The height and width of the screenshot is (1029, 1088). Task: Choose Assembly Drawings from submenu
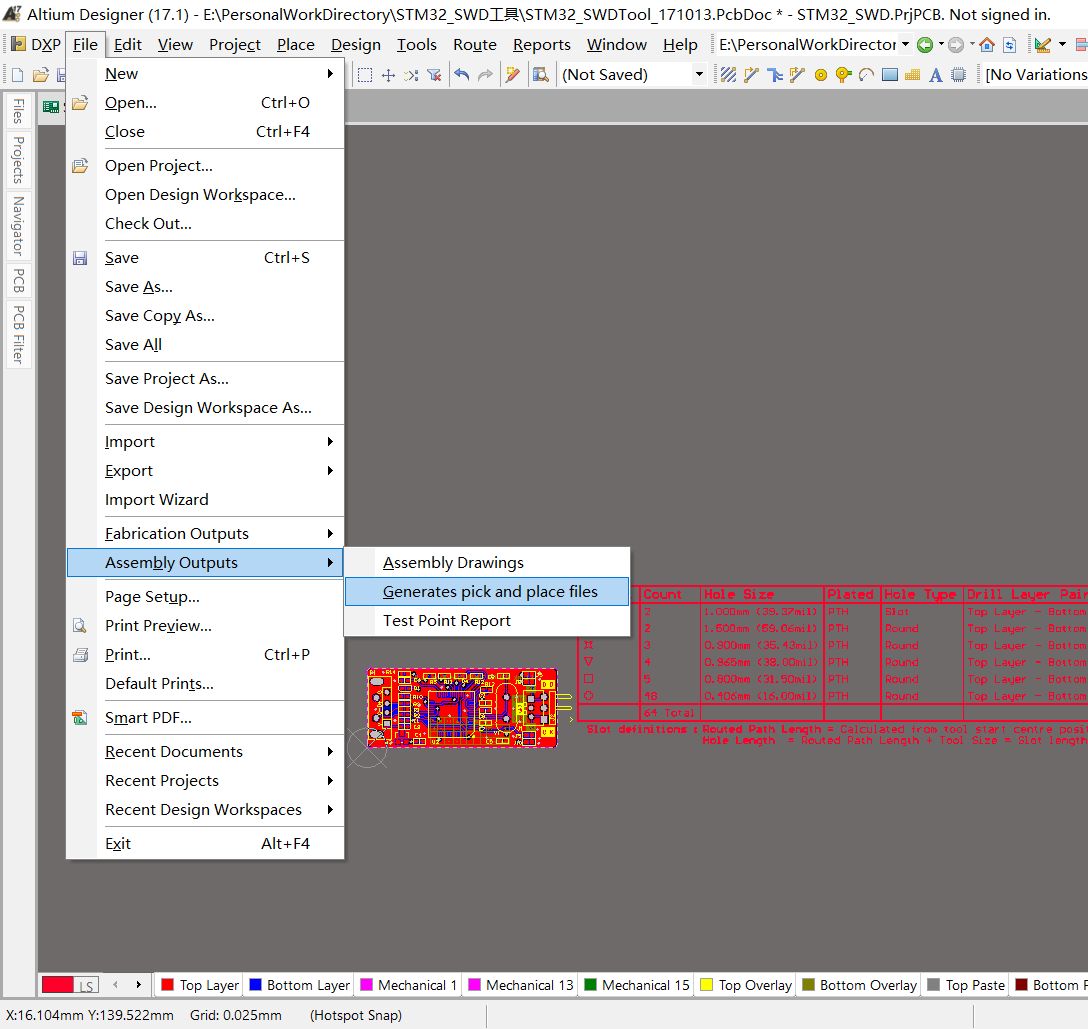(x=487, y=563)
